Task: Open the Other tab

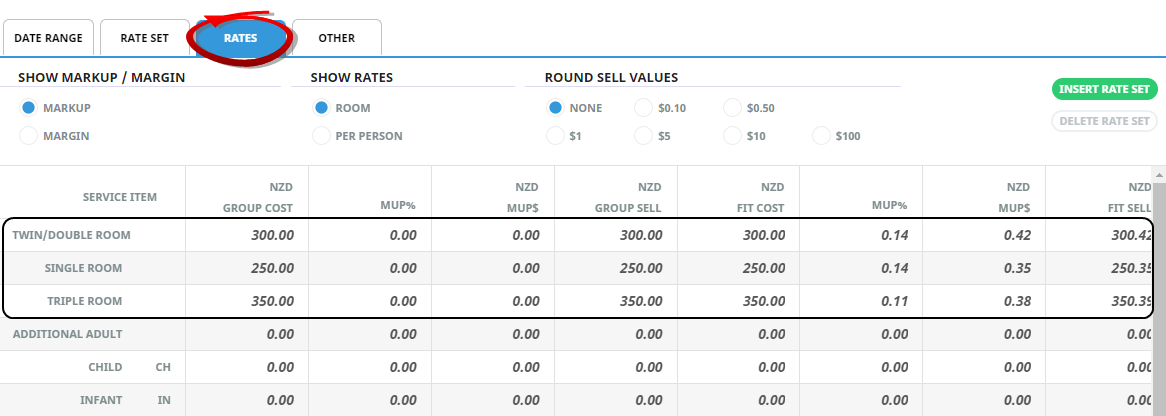Action: click(336, 38)
